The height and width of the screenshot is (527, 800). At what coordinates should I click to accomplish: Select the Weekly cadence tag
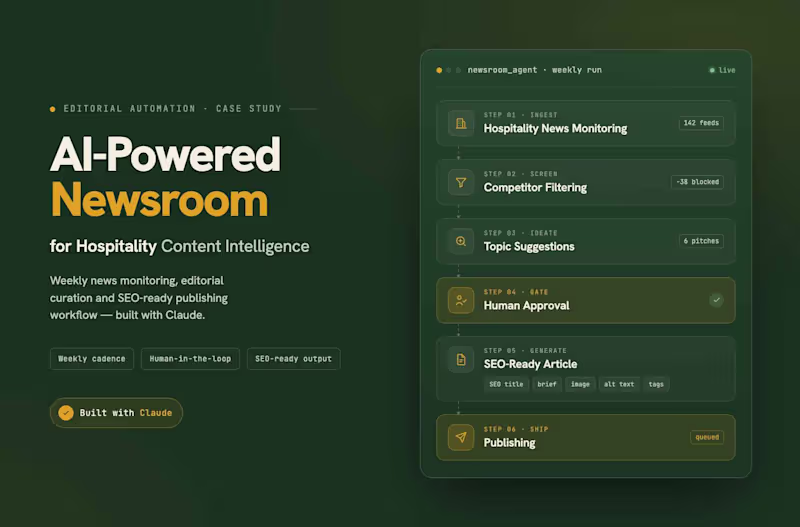92,359
